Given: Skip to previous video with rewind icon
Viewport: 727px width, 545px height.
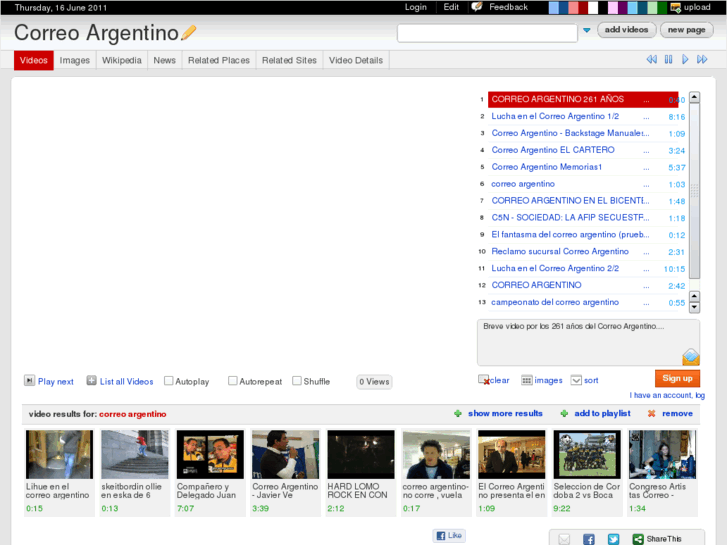Looking at the screenshot, I should pos(651,59).
